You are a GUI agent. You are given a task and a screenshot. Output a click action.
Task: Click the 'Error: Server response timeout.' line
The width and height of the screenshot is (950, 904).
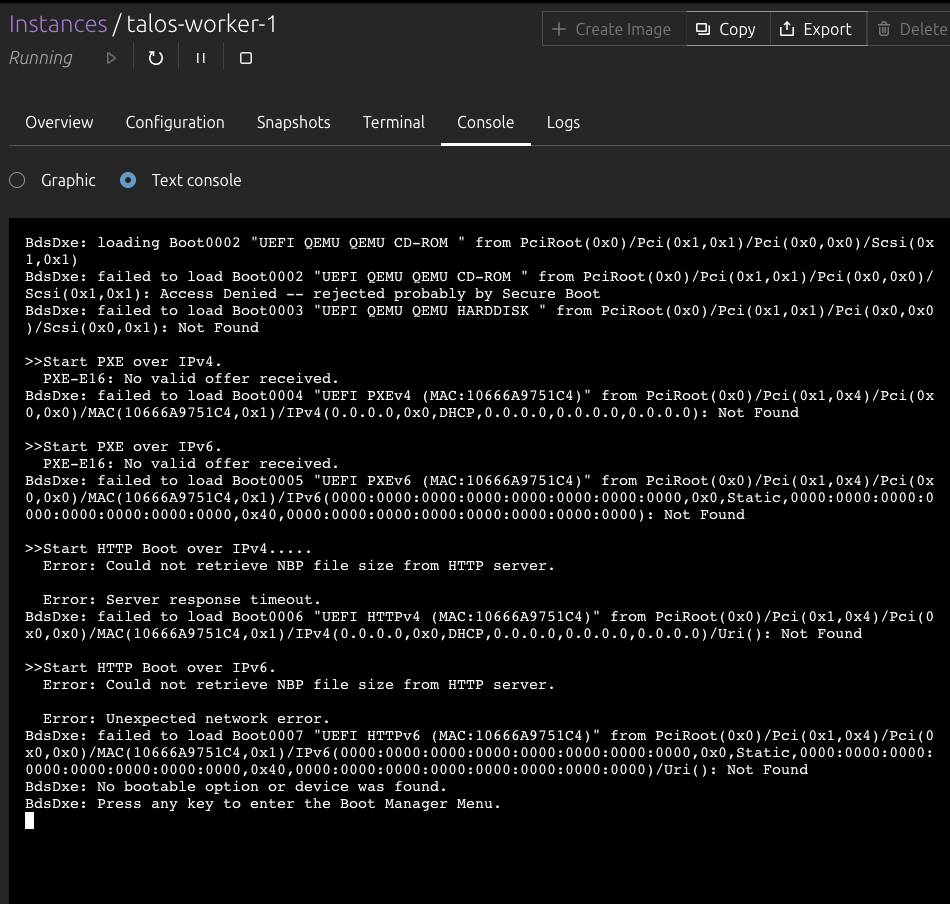[x=182, y=599]
